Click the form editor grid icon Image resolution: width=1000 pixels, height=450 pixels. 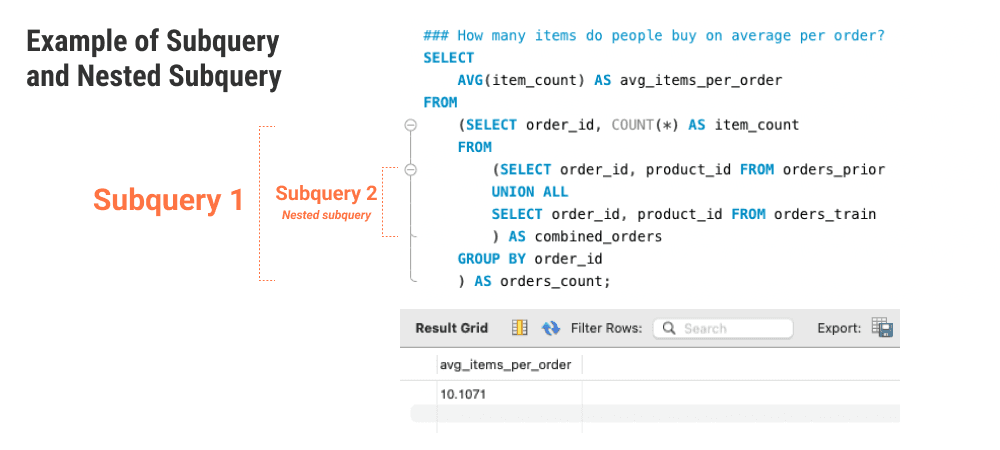point(520,328)
